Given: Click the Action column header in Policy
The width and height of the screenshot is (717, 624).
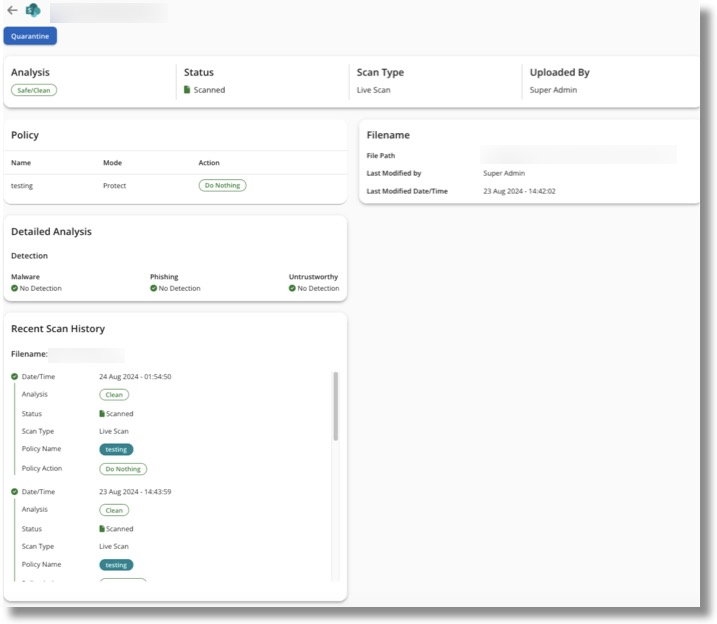Looking at the screenshot, I should tap(209, 163).
